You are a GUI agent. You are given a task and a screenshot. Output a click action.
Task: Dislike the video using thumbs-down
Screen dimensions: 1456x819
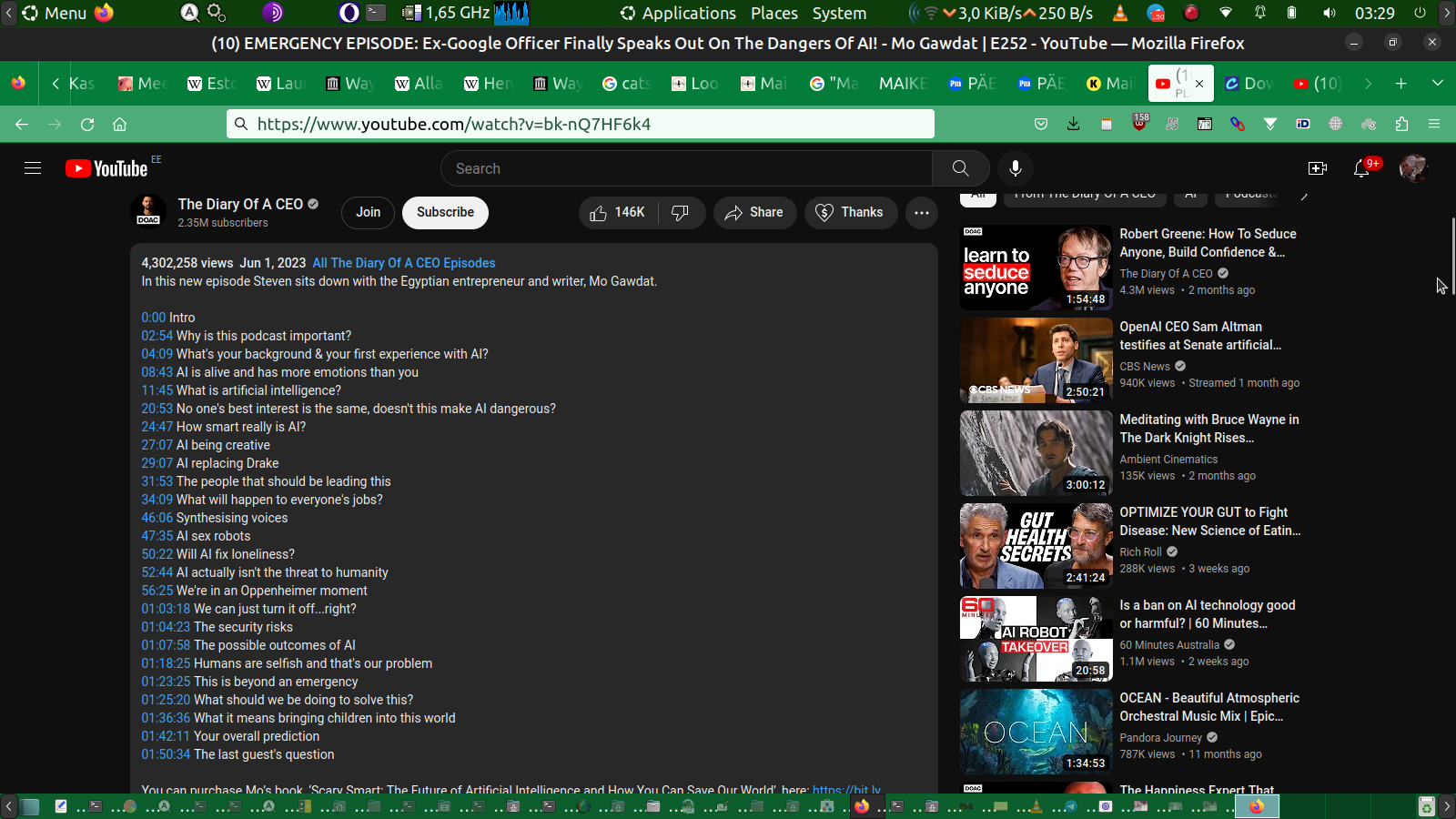tap(681, 212)
